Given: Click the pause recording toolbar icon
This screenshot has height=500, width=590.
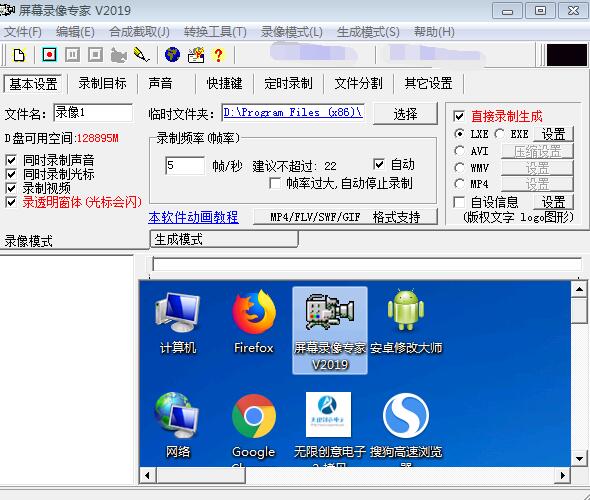Looking at the screenshot, I should click(x=72, y=55).
